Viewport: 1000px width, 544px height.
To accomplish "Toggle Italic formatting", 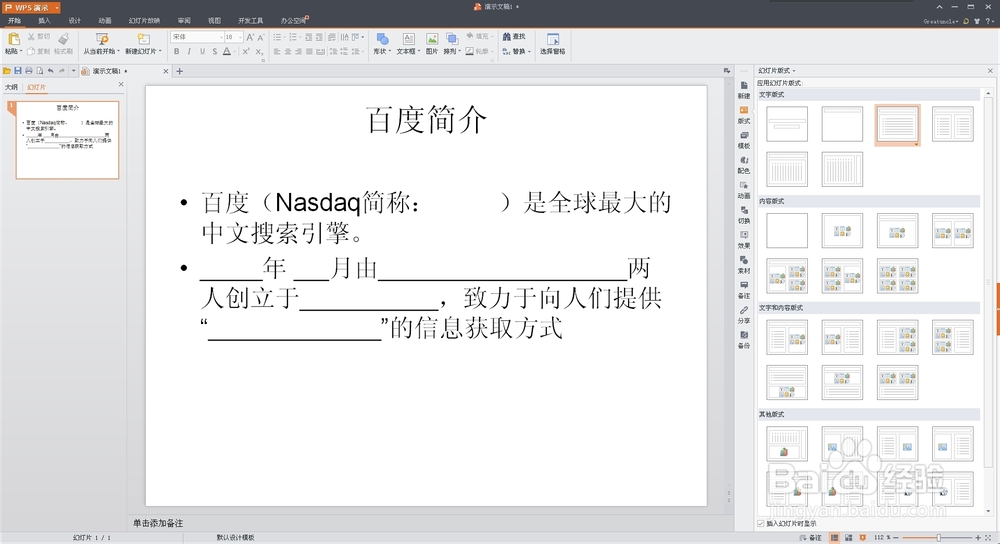I will 189,52.
